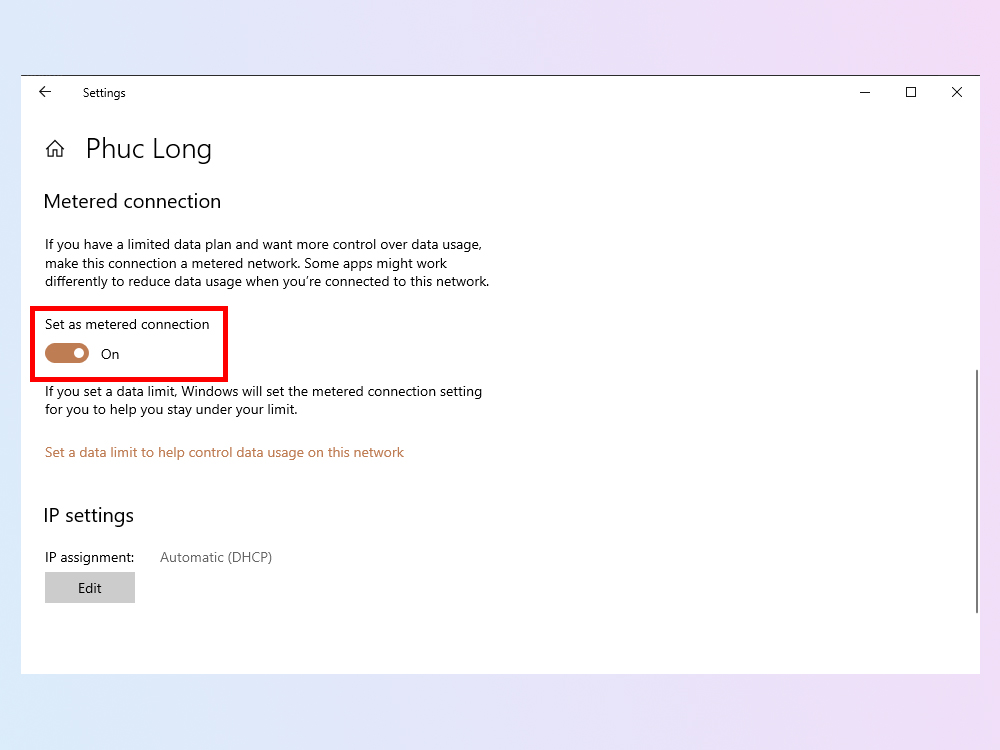
Task: Open Settings home via house icon
Action: [x=55, y=149]
